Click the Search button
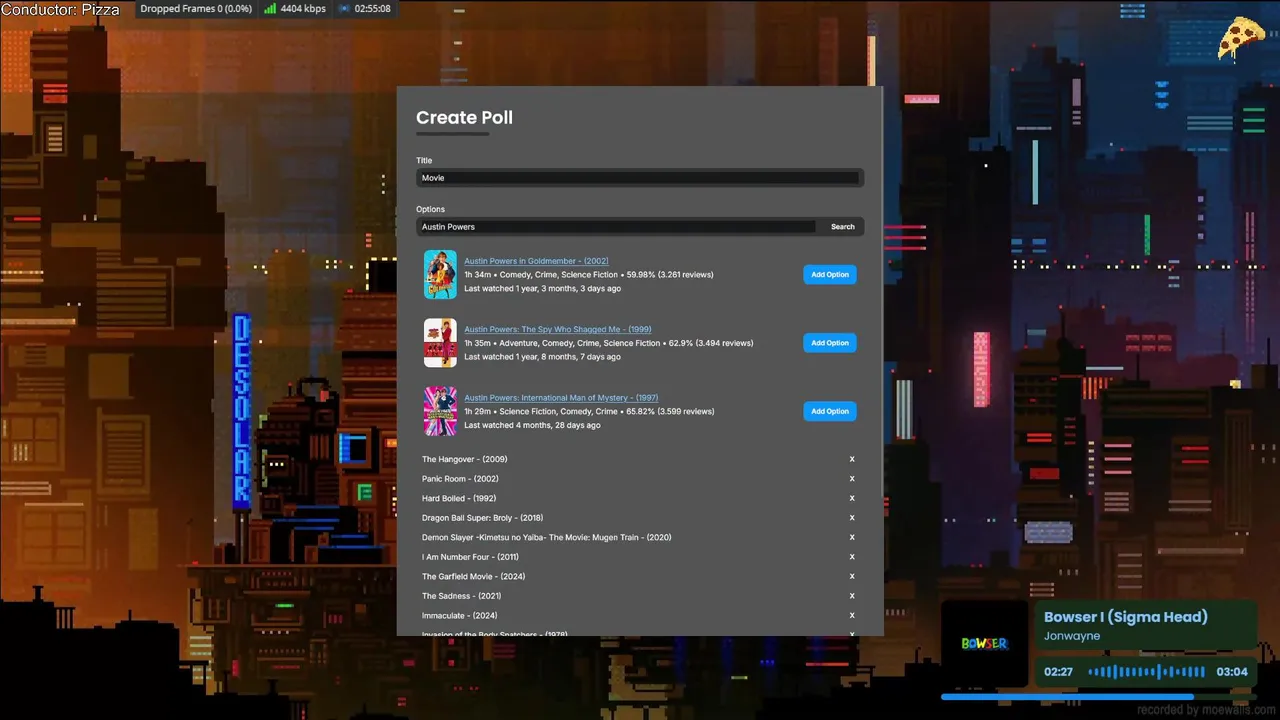The height and width of the screenshot is (720, 1280). pos(843,227)
